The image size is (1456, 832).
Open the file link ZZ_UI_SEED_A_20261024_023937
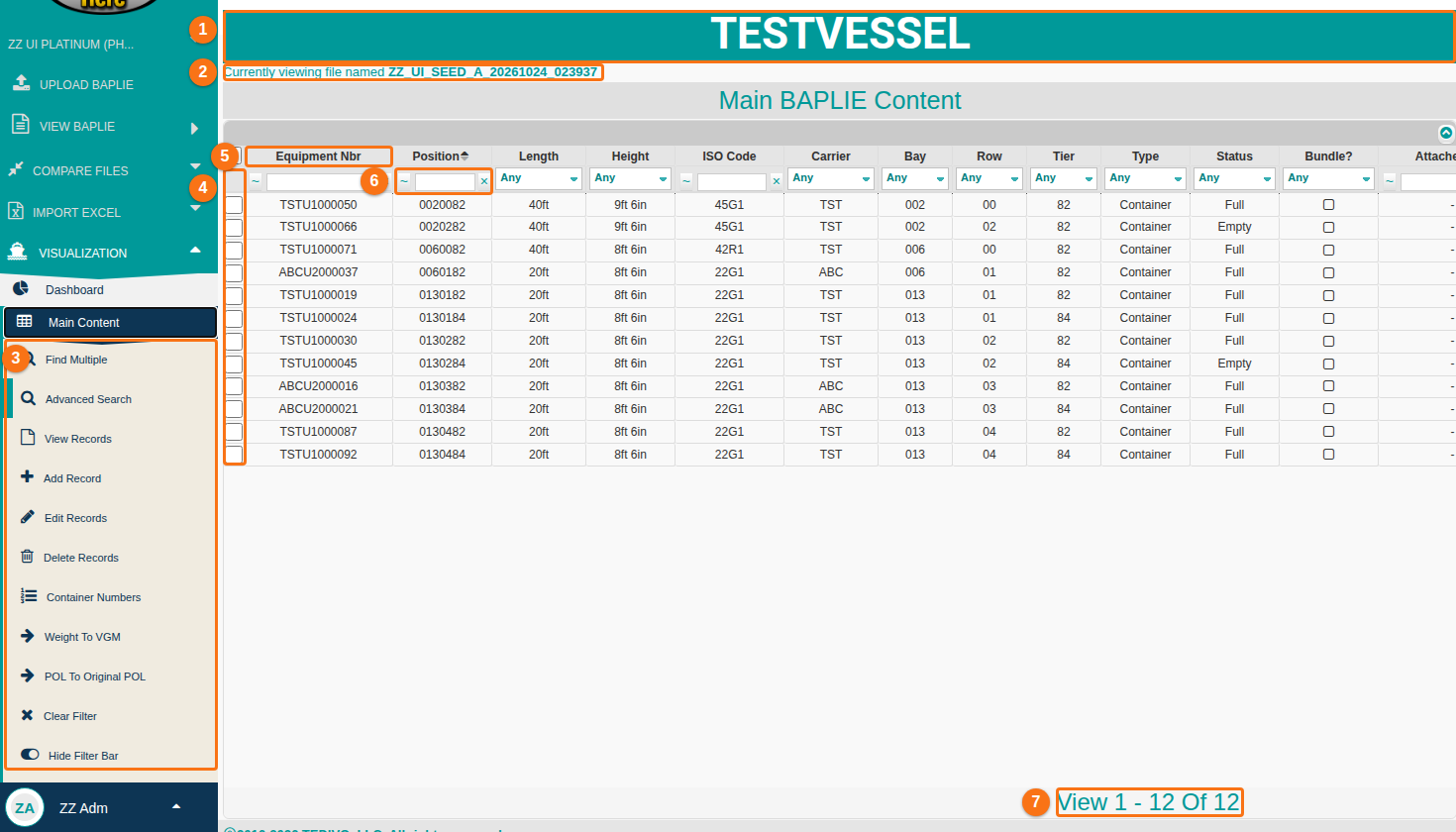[492, 72]
